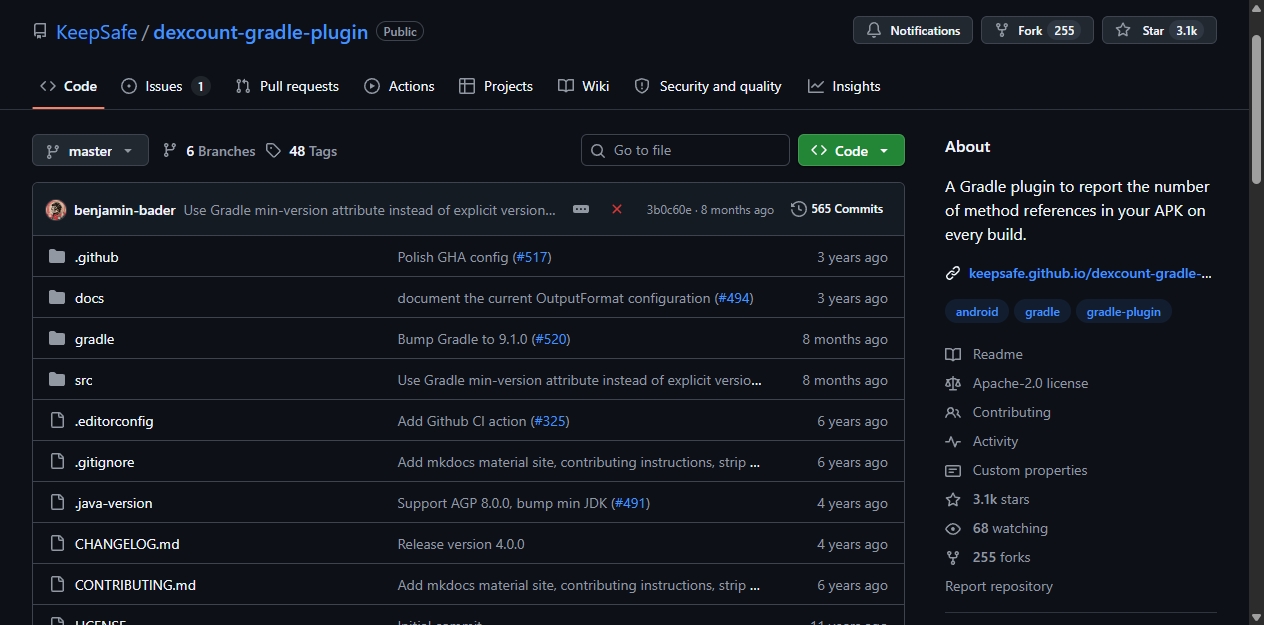The image size is (1264, 625).
Task: Click folder icon beside src
Action: point(57,380)
